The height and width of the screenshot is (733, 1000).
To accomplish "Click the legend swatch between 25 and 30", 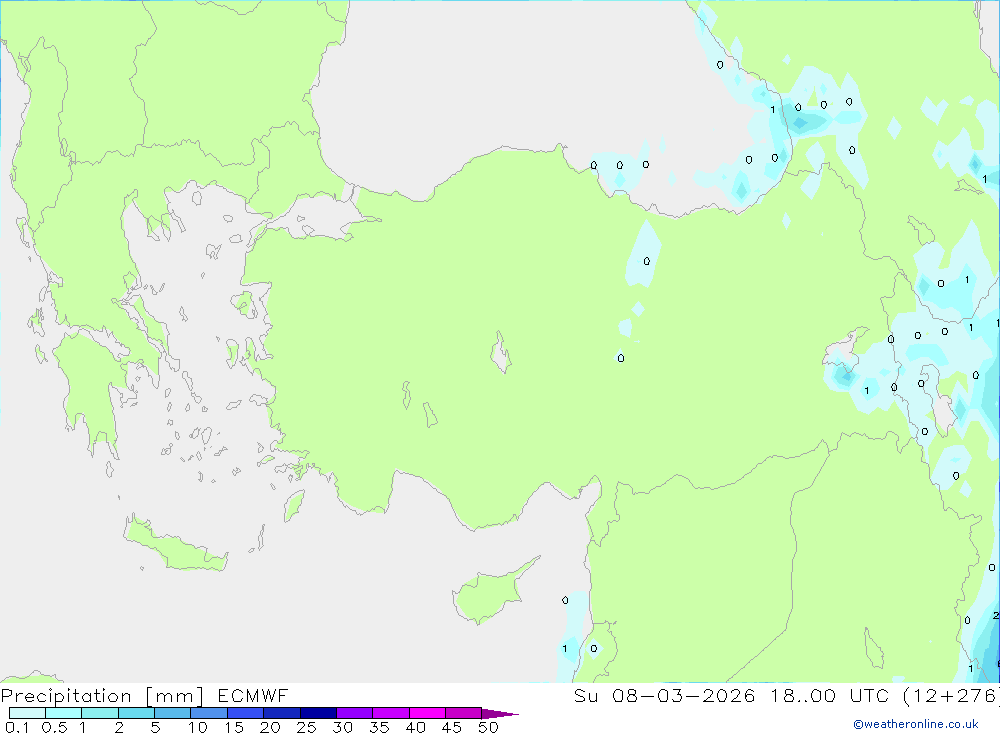I will pos(318,713).
